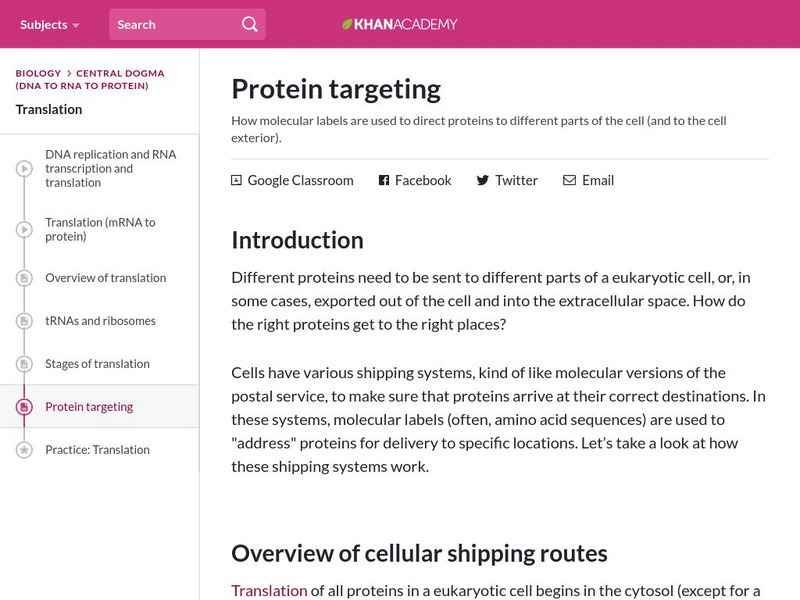The width and height of the screenshot is (800, 600).
Task: Click the Khan Academy logo
Action: pyautogui.click(x=399, y=23)
